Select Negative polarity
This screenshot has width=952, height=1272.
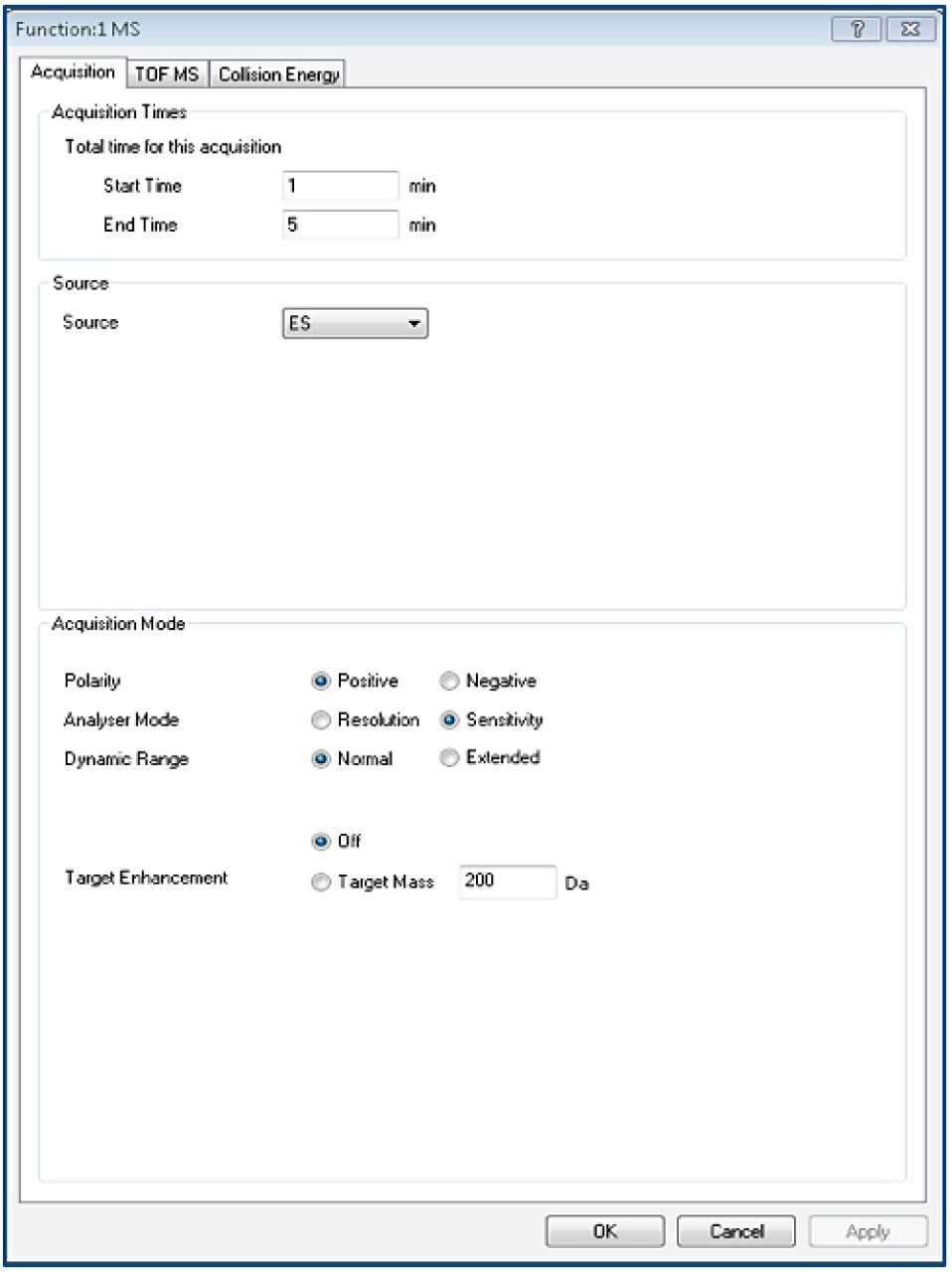tap(449, 681)
